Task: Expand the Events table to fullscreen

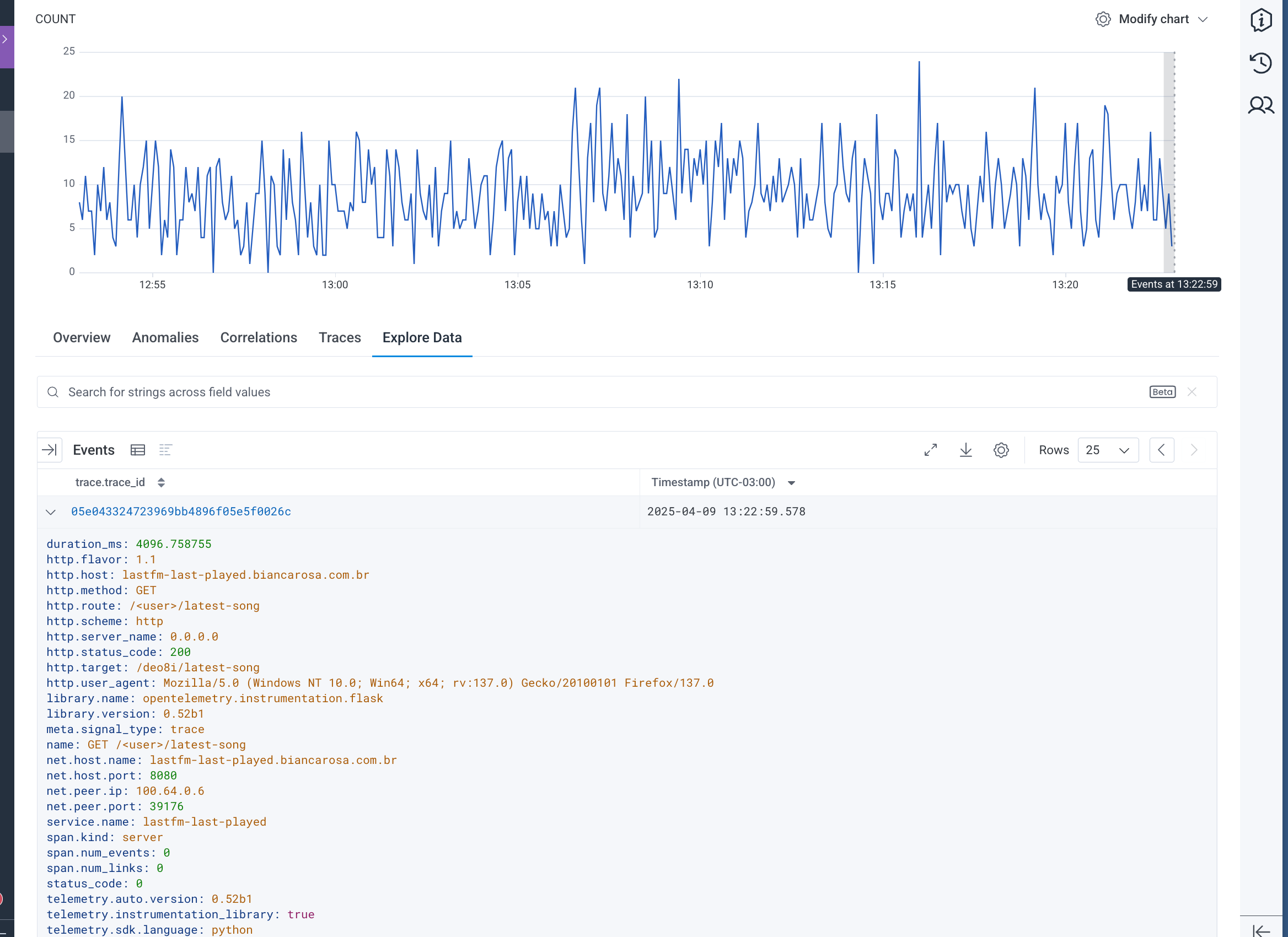Action: click(x=931, y=450)
